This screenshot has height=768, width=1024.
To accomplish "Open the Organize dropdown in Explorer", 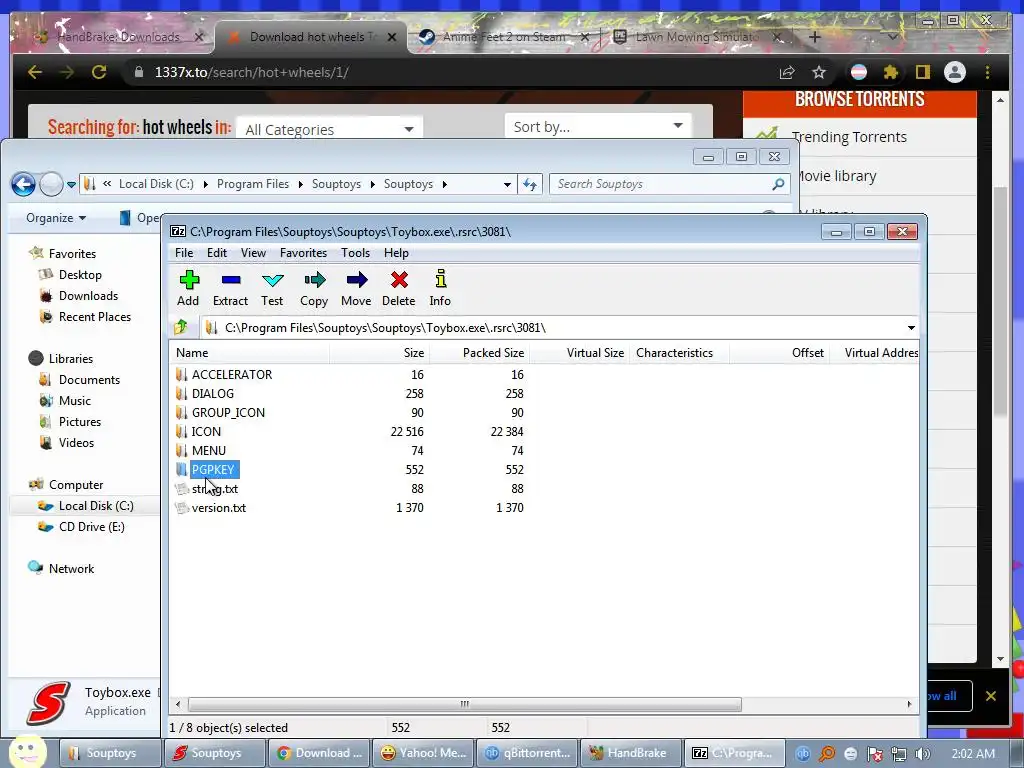I will click(56, 218).
